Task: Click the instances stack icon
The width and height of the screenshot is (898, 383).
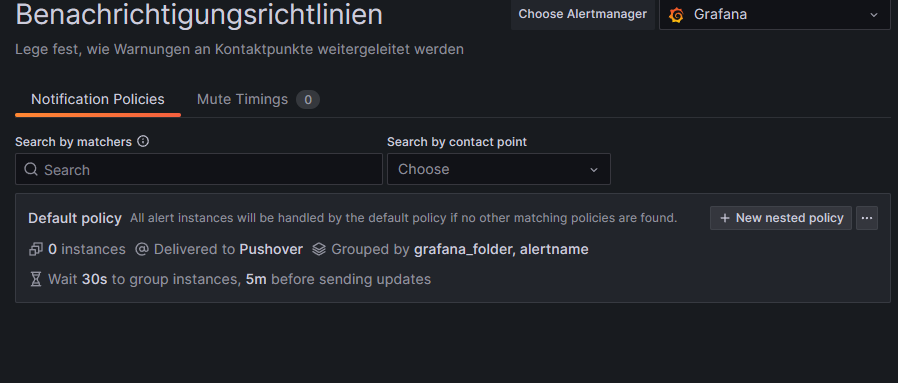Action: (36, 249)
